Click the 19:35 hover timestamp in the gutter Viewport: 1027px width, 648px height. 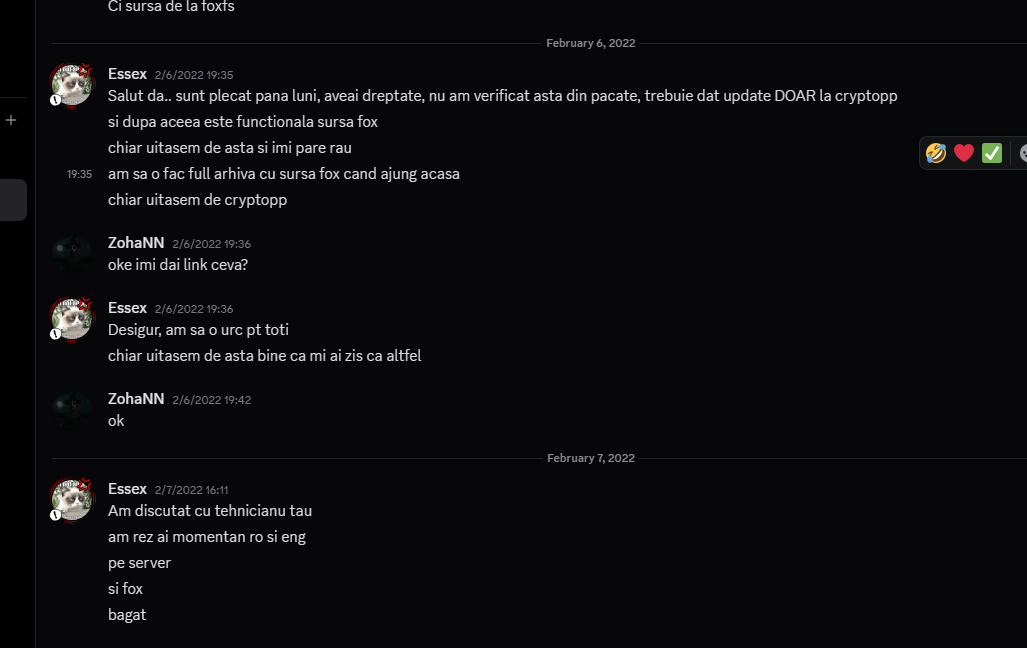79,173
